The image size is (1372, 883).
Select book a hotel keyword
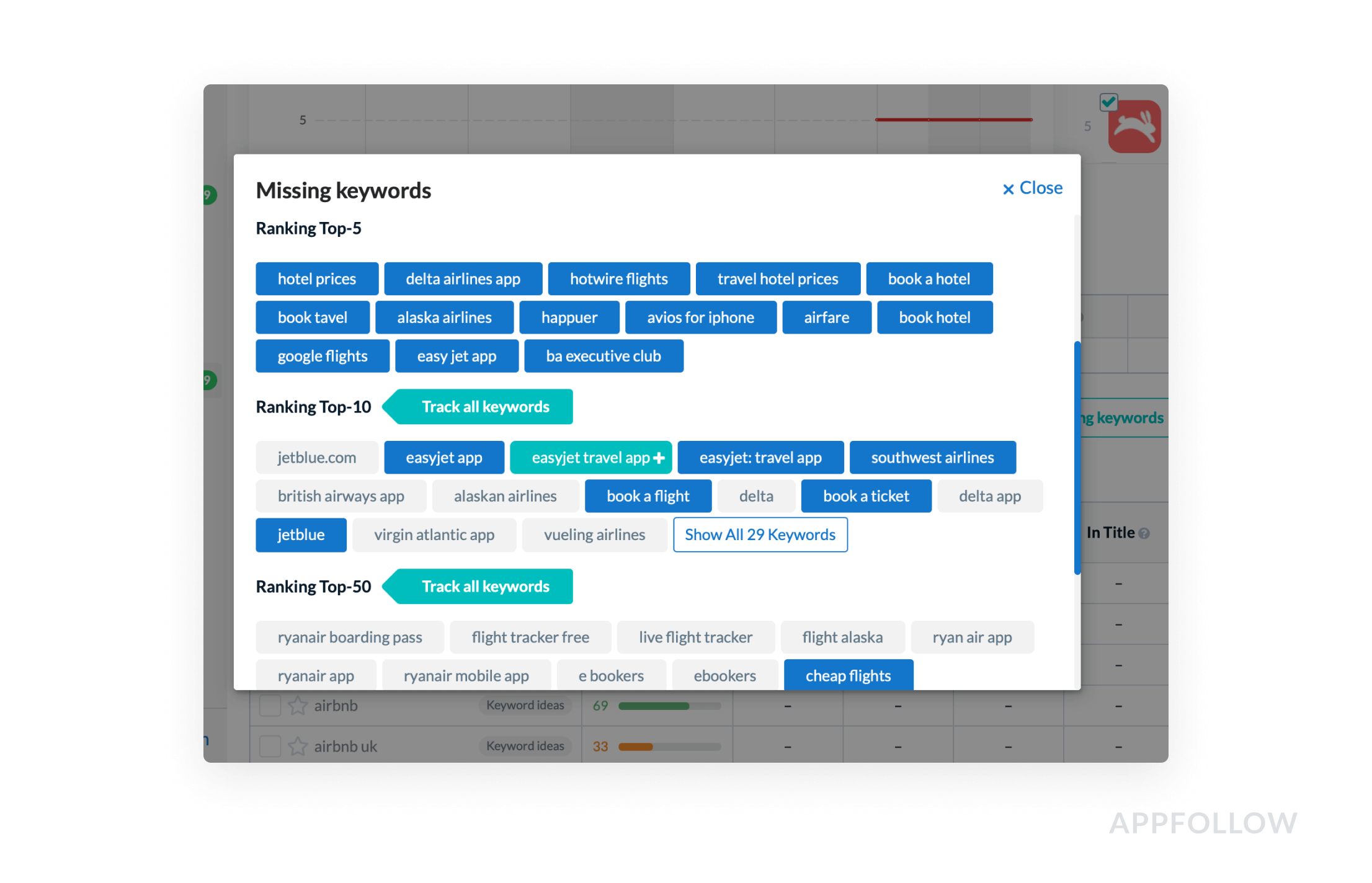tap(929, 279)
